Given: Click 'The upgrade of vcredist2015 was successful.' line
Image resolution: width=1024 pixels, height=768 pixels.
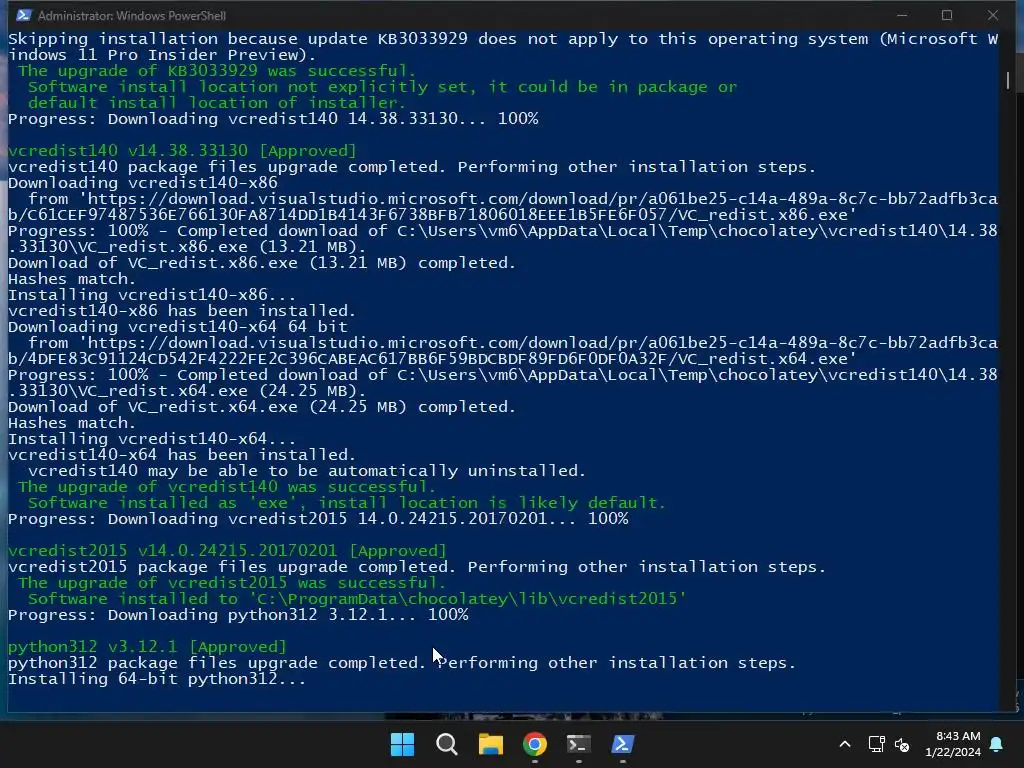Looking at the screenshot, I should 232,583.
